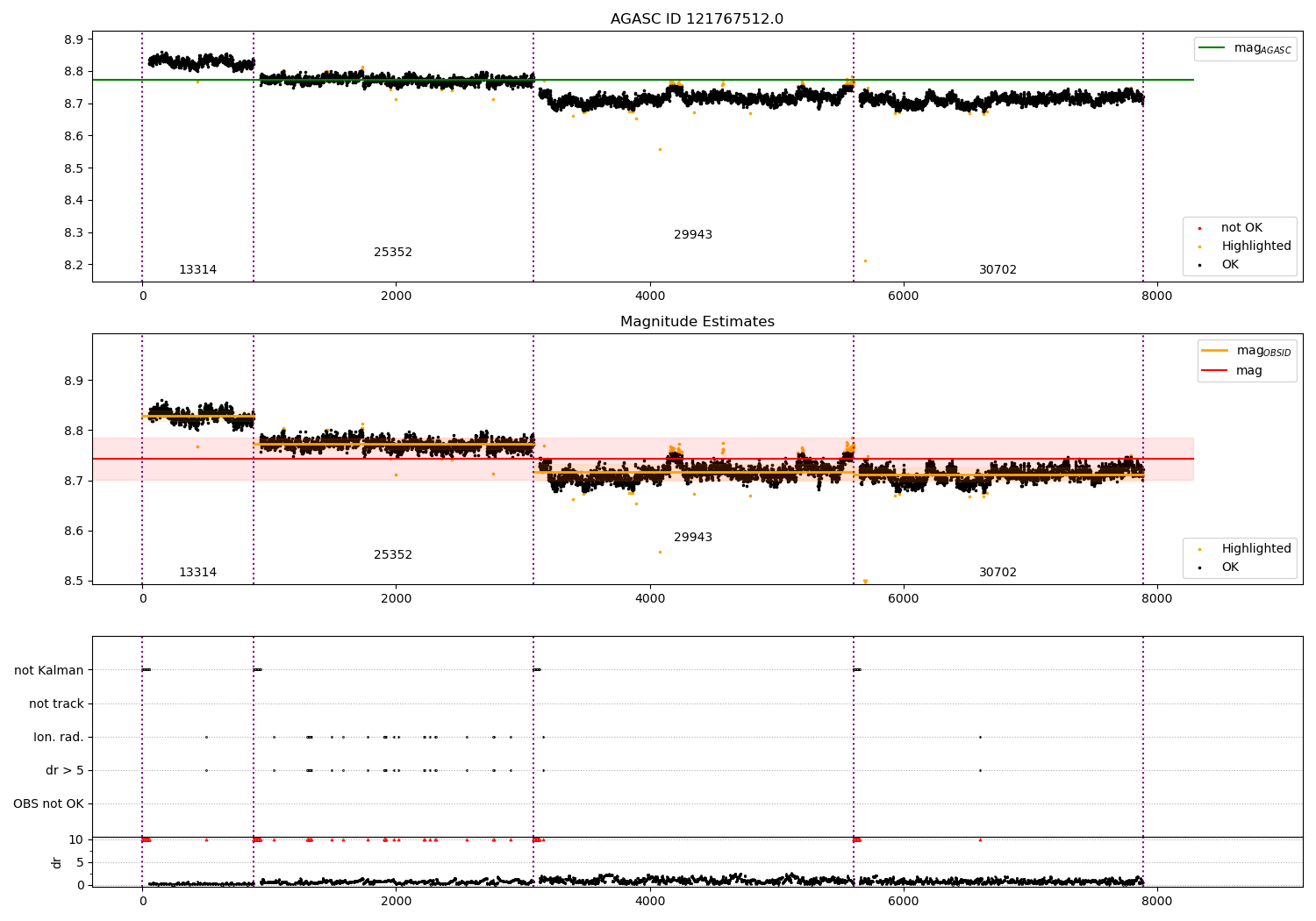
Task: Click label '25352' in the top plot
Action: click(393, 253)
